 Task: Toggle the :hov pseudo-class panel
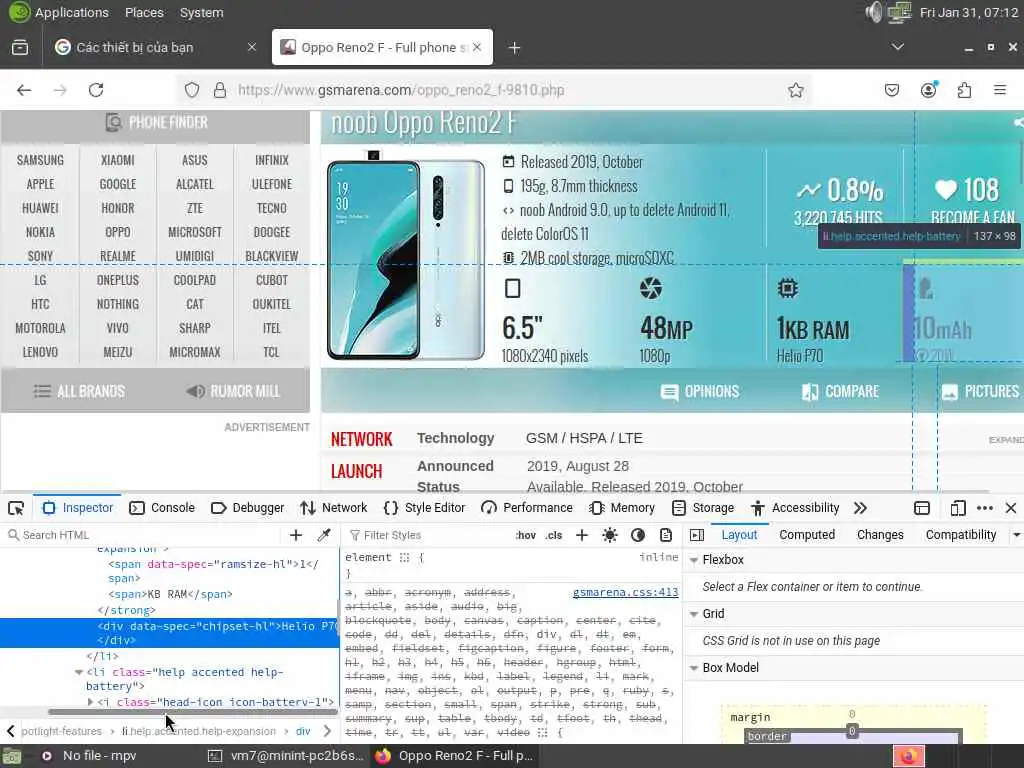pos(526,535)
